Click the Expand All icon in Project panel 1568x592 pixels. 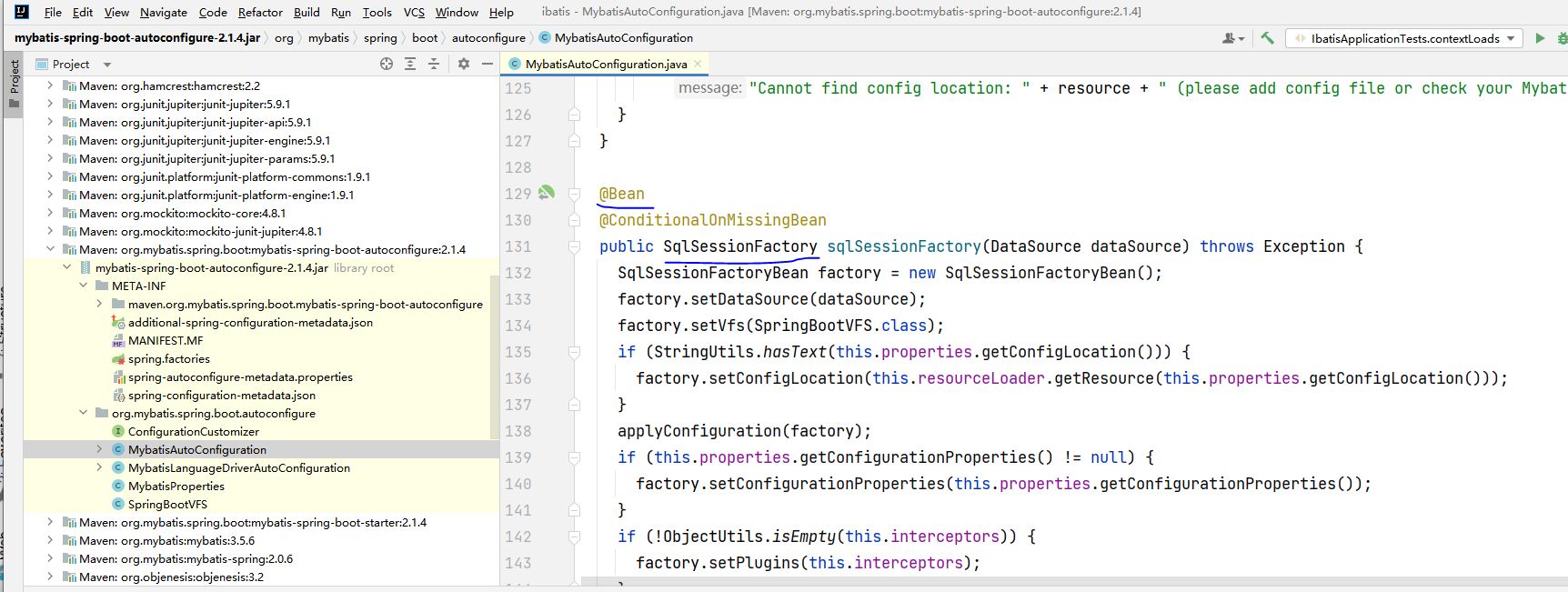pyautogui.click(x=410, y=64)
